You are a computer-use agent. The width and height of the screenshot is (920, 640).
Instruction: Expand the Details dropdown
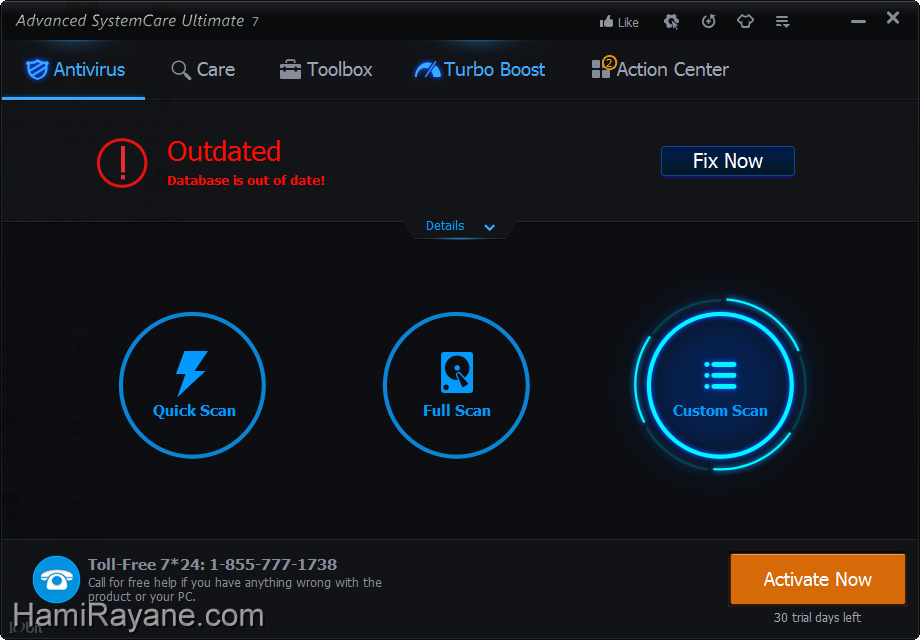460,226
